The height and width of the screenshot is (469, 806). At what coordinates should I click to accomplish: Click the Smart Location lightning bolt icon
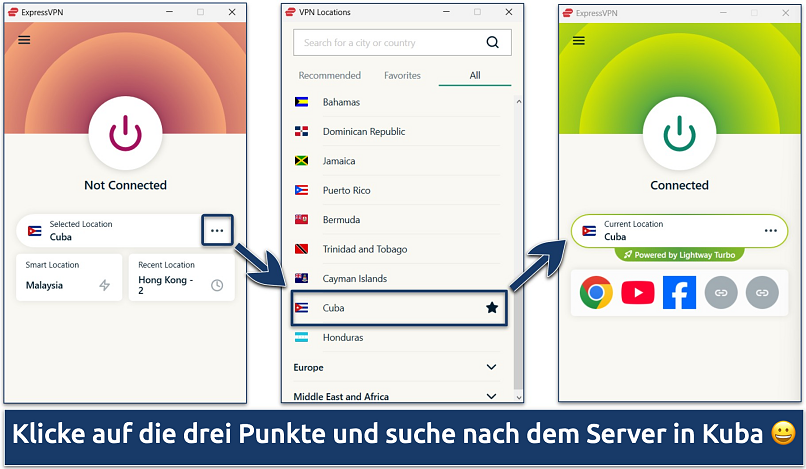(104, 285)
